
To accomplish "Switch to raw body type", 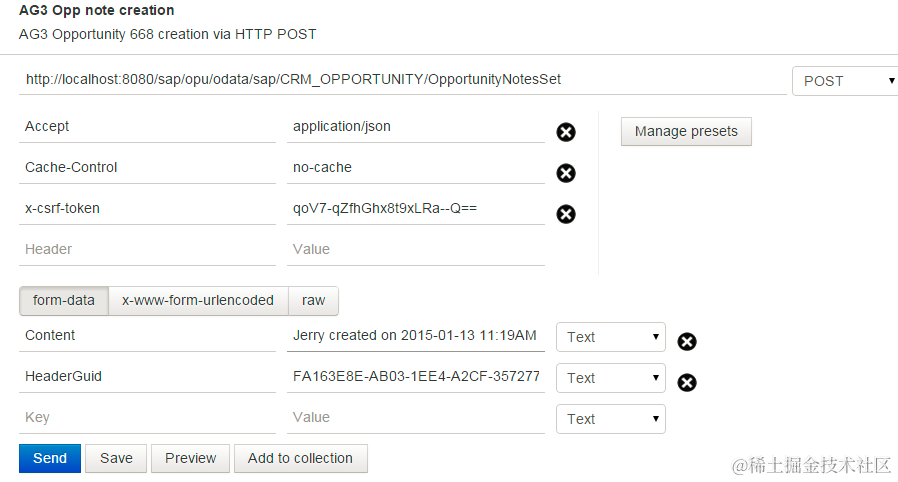I will click(313, 301).
